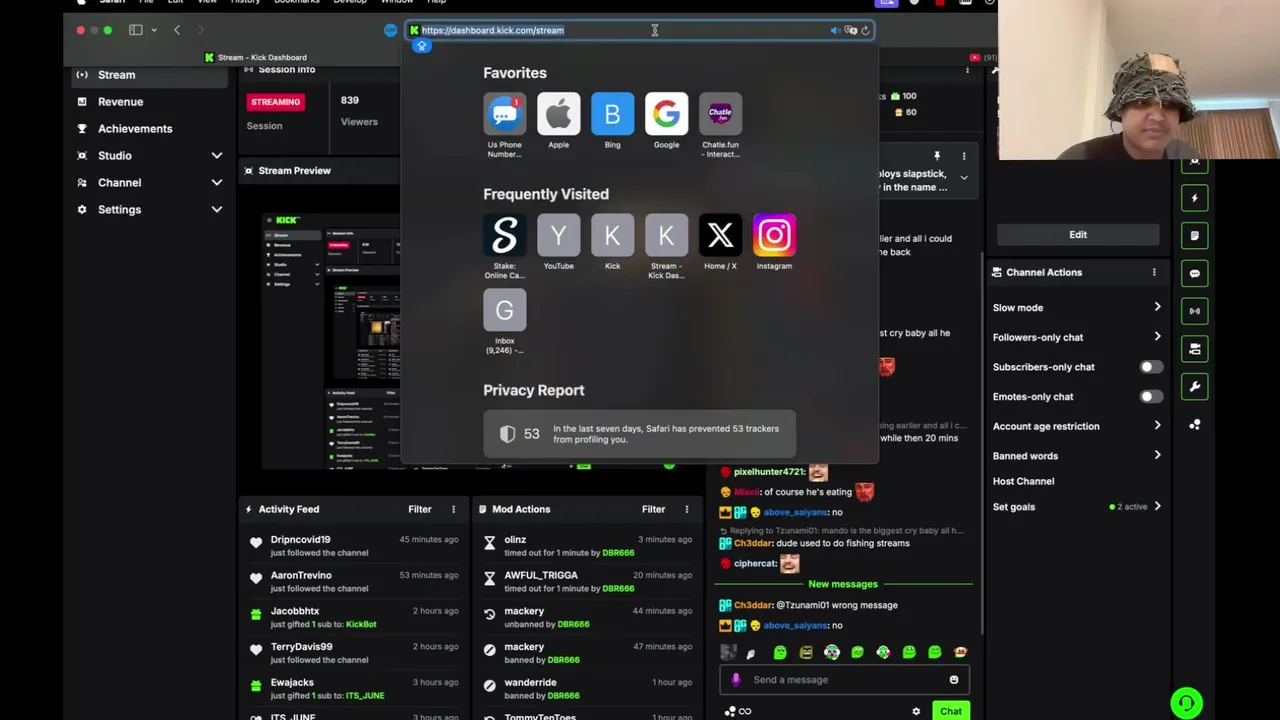The image size is (1280, 720).
Task: Open Kick frequently visited site
Action: pyautogui.click(x=612, y=236)
